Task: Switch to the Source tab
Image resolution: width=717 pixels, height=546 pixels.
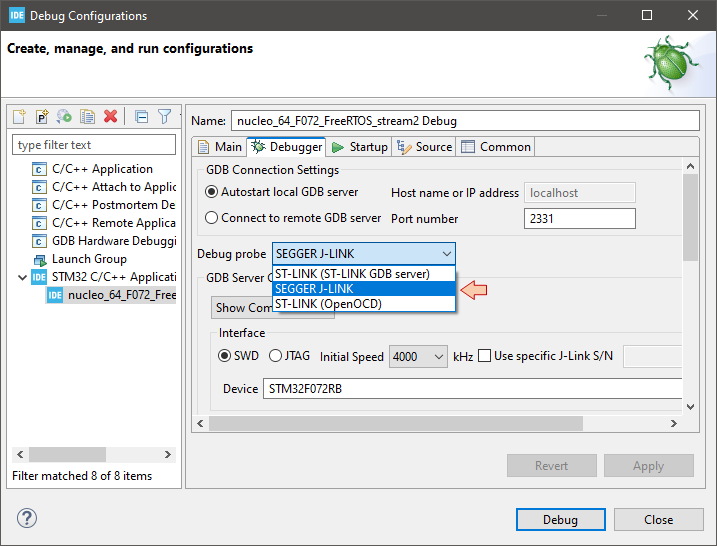Action: 424,147
